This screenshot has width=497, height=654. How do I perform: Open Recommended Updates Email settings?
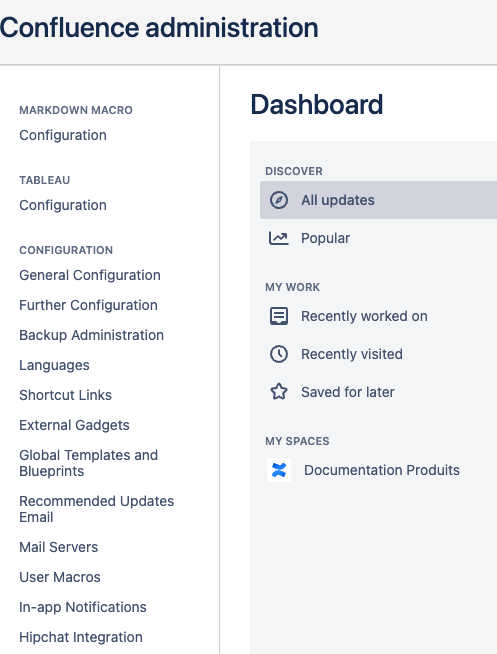[x=96, y=509]
